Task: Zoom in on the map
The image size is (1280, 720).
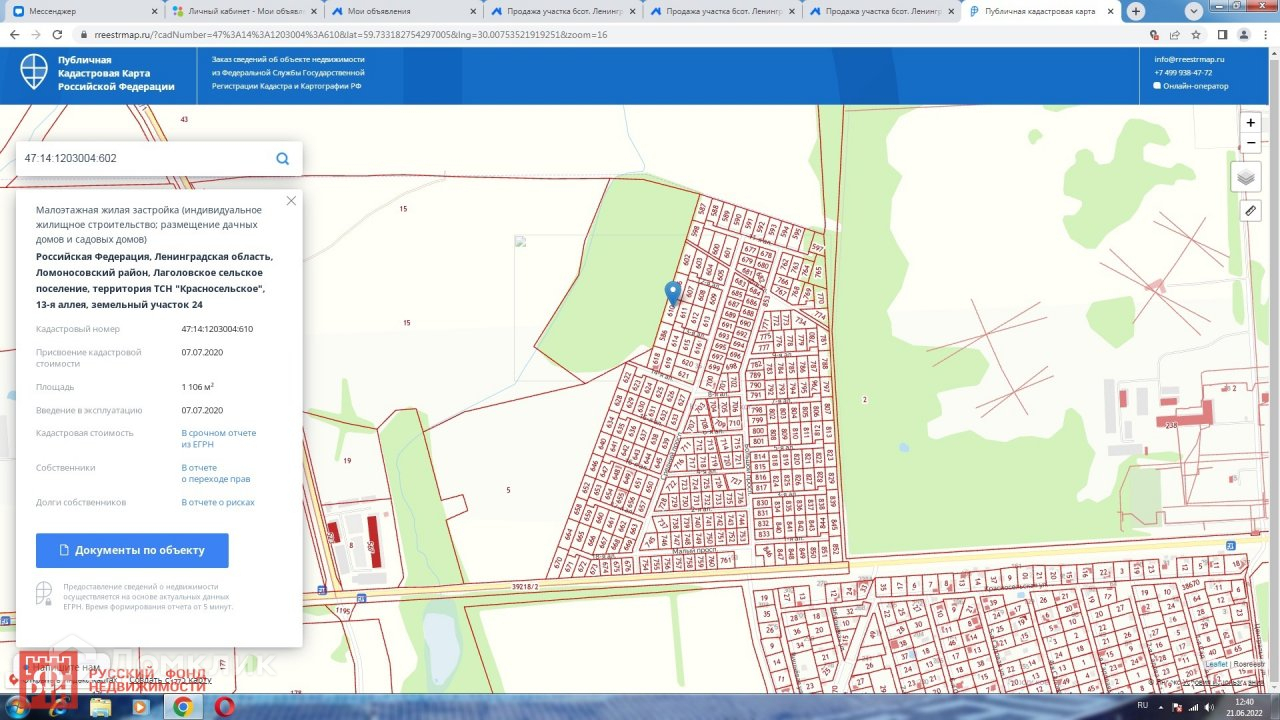Action: click(1250, 122)
